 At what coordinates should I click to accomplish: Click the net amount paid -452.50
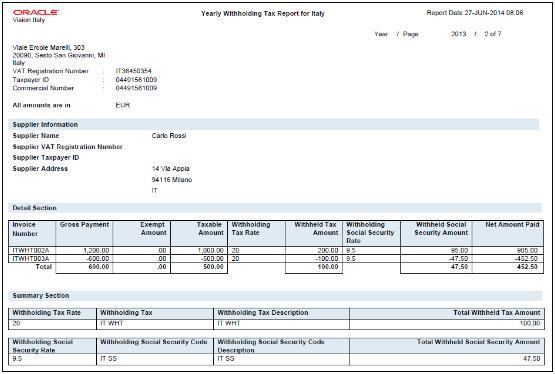[526, 259]
